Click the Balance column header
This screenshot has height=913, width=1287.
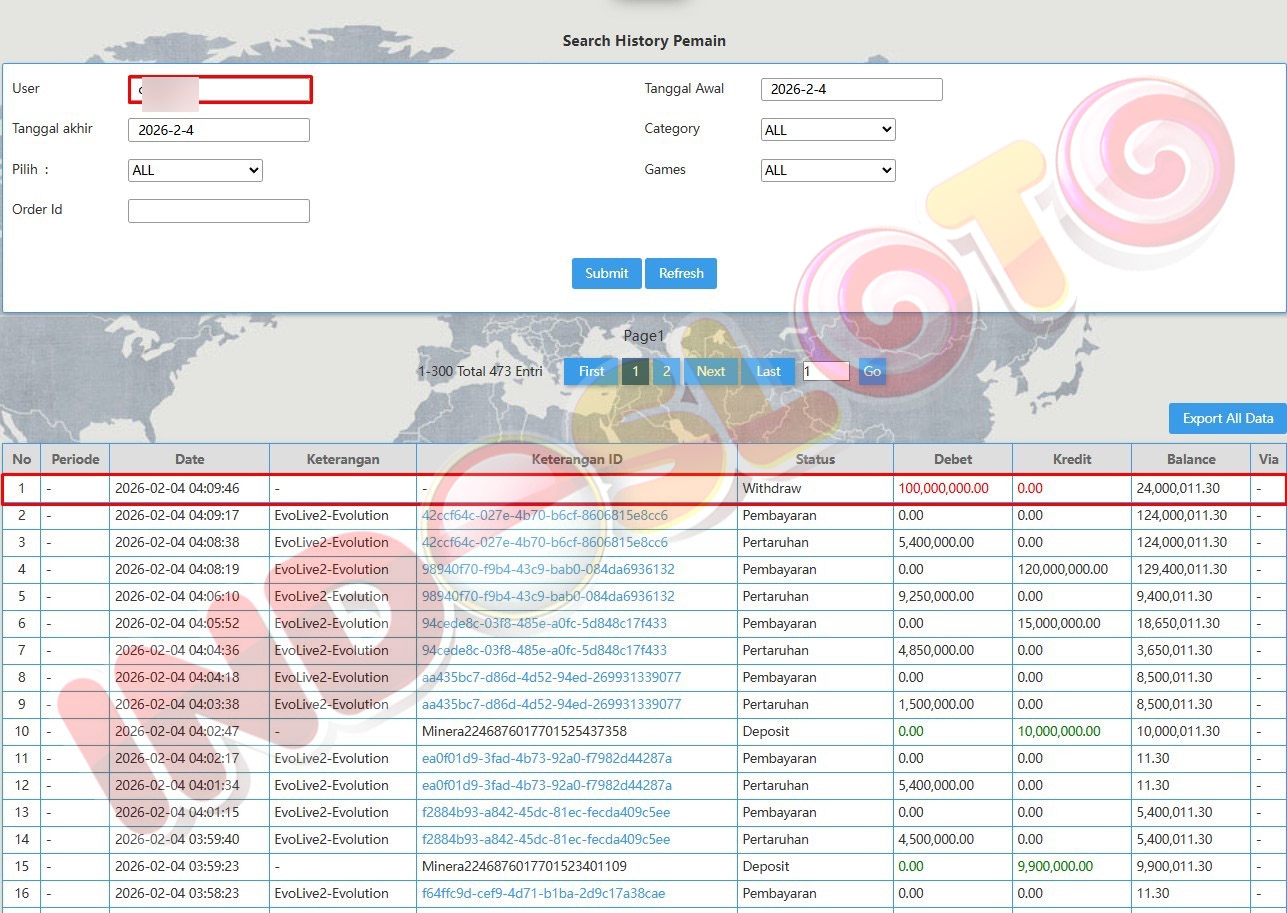point(1190,459)
